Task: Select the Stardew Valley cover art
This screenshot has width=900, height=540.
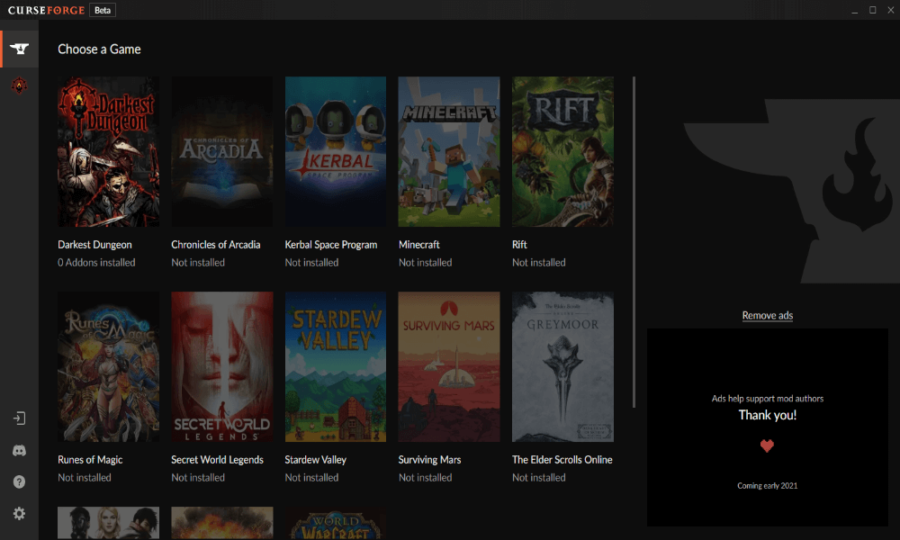Action: (x=336, y=367)
